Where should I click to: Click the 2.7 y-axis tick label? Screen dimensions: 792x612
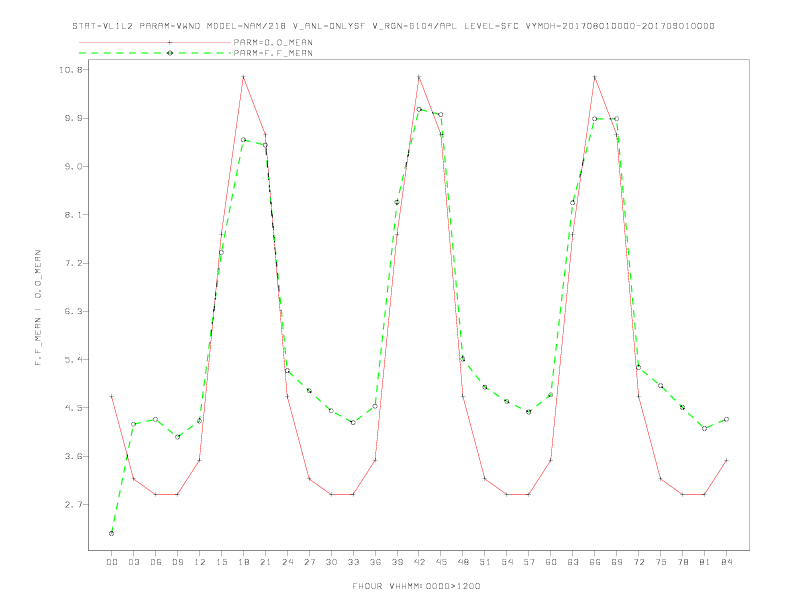[x=74, y=504]
